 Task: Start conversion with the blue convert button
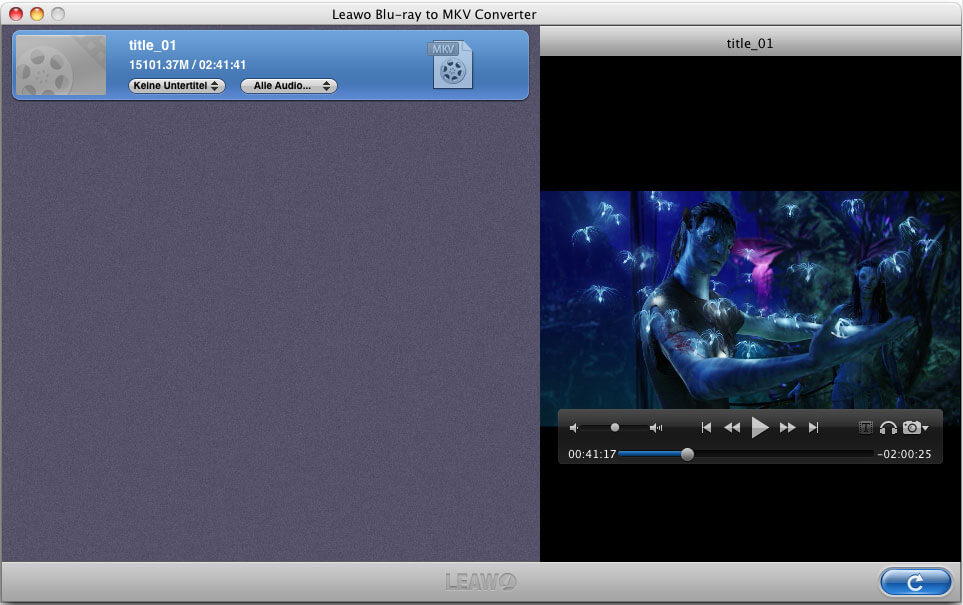click(915, 582)
